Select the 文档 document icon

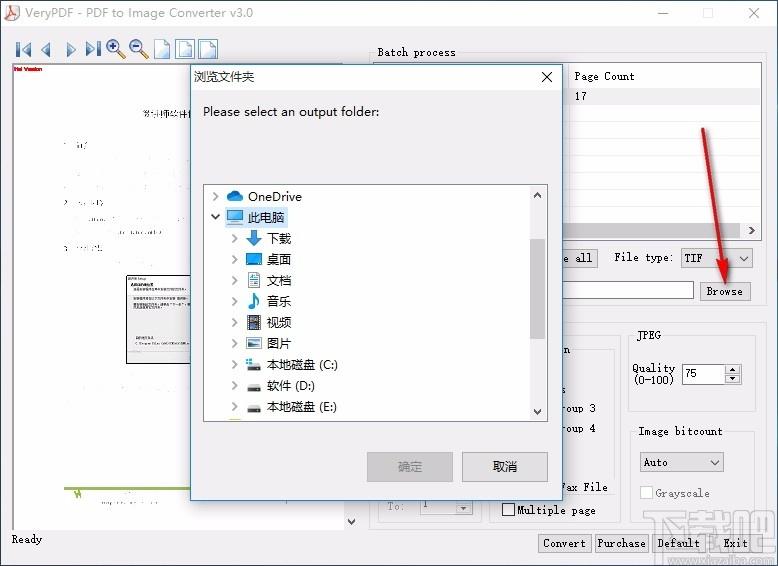pyautogui.click(x=254, y=280)
